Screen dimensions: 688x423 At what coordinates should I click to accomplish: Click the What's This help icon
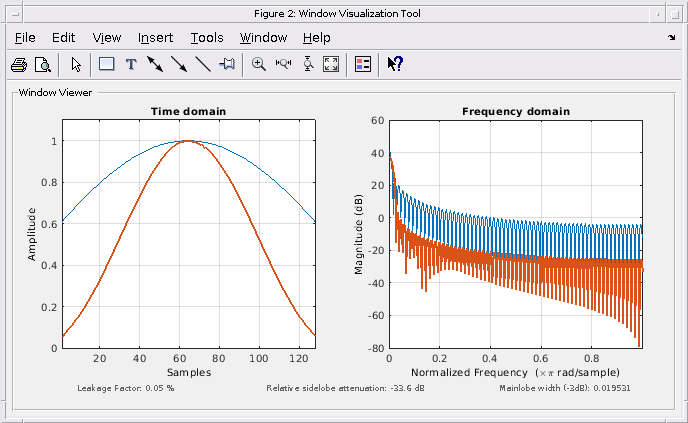click(x=395, y=64)
